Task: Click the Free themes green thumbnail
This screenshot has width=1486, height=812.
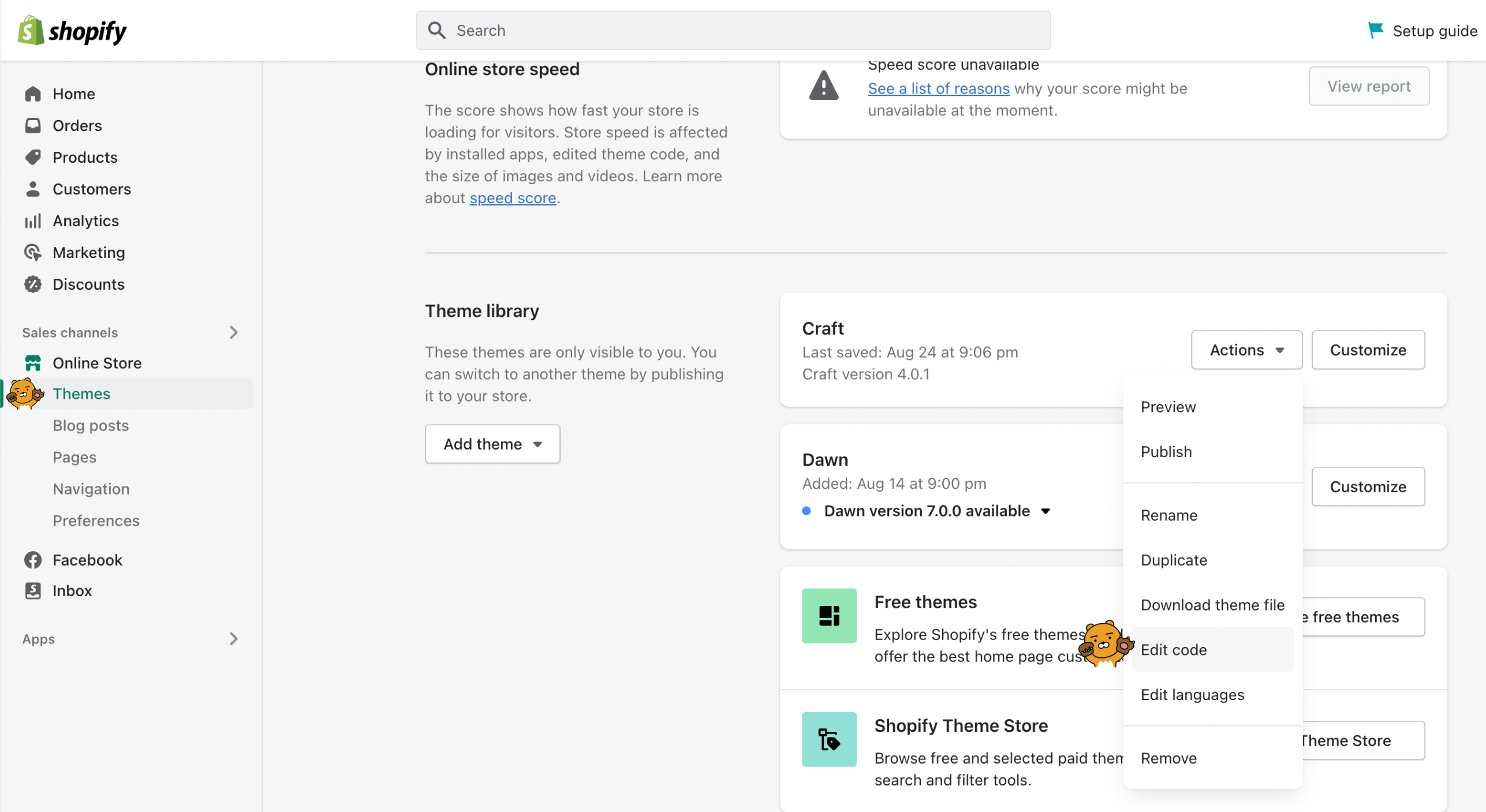Action: [x=828, y=615]
